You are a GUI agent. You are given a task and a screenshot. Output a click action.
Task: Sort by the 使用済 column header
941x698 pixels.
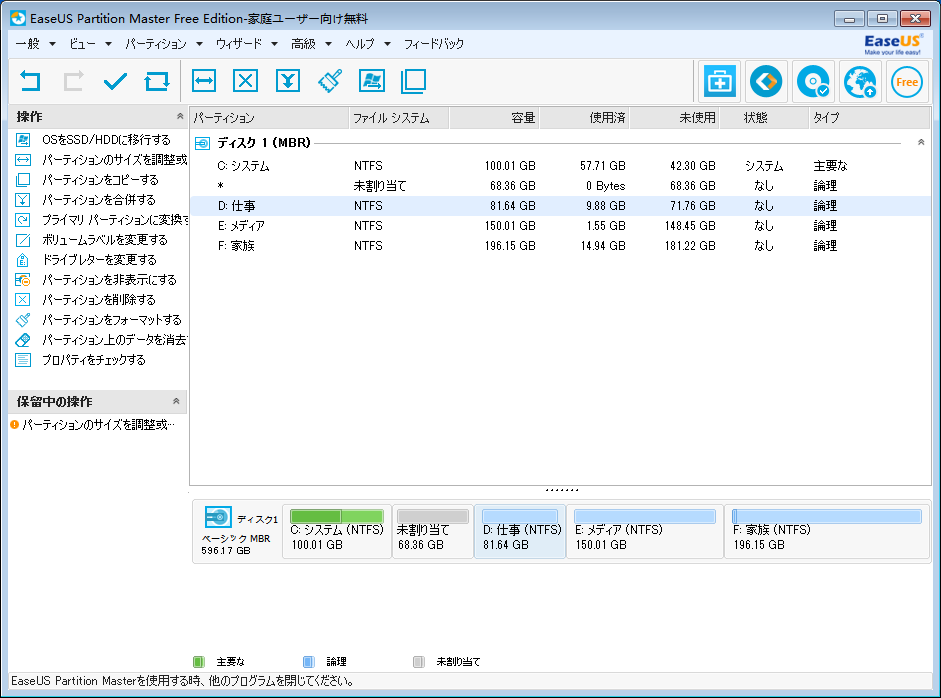[584, 118]
